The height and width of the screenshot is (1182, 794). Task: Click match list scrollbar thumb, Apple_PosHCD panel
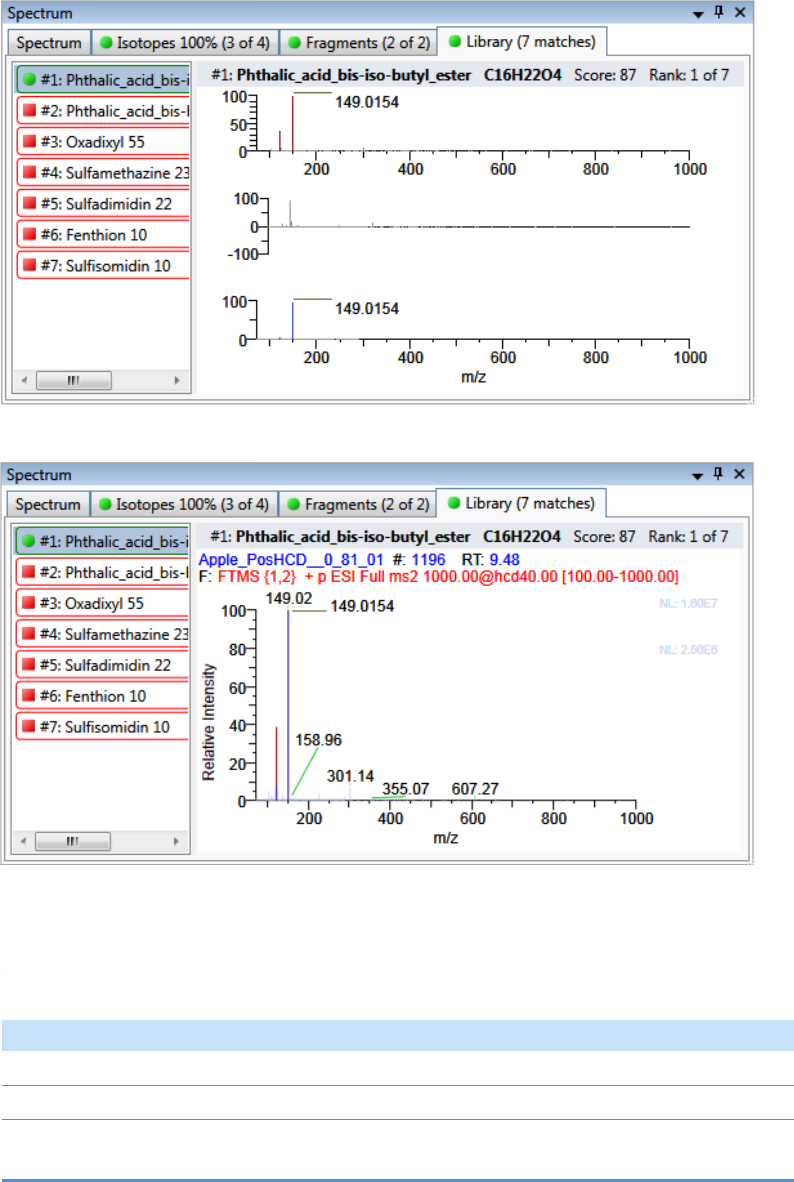(x=73, y=841)
